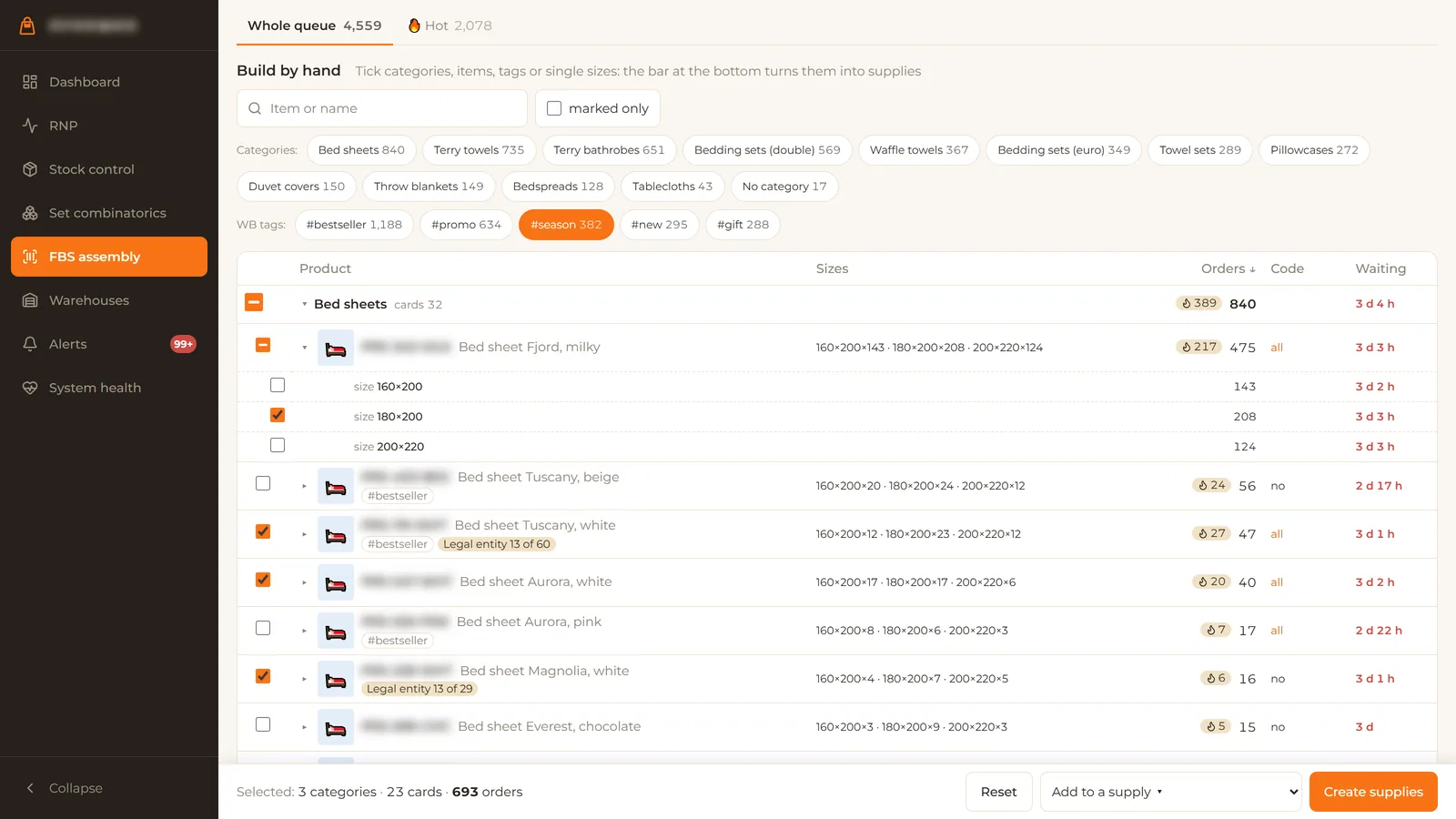This screenshot has height=819, width=1456.
Task: Click the orange bag logo icon
Action: point(27,25)
